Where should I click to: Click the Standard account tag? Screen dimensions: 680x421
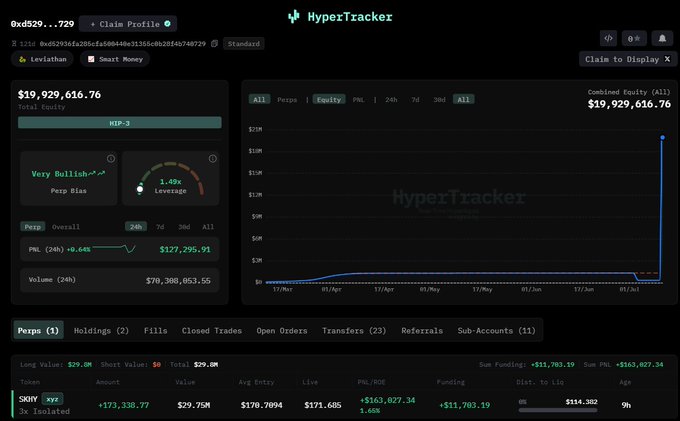pyautogui.click(x=244, y=44)
